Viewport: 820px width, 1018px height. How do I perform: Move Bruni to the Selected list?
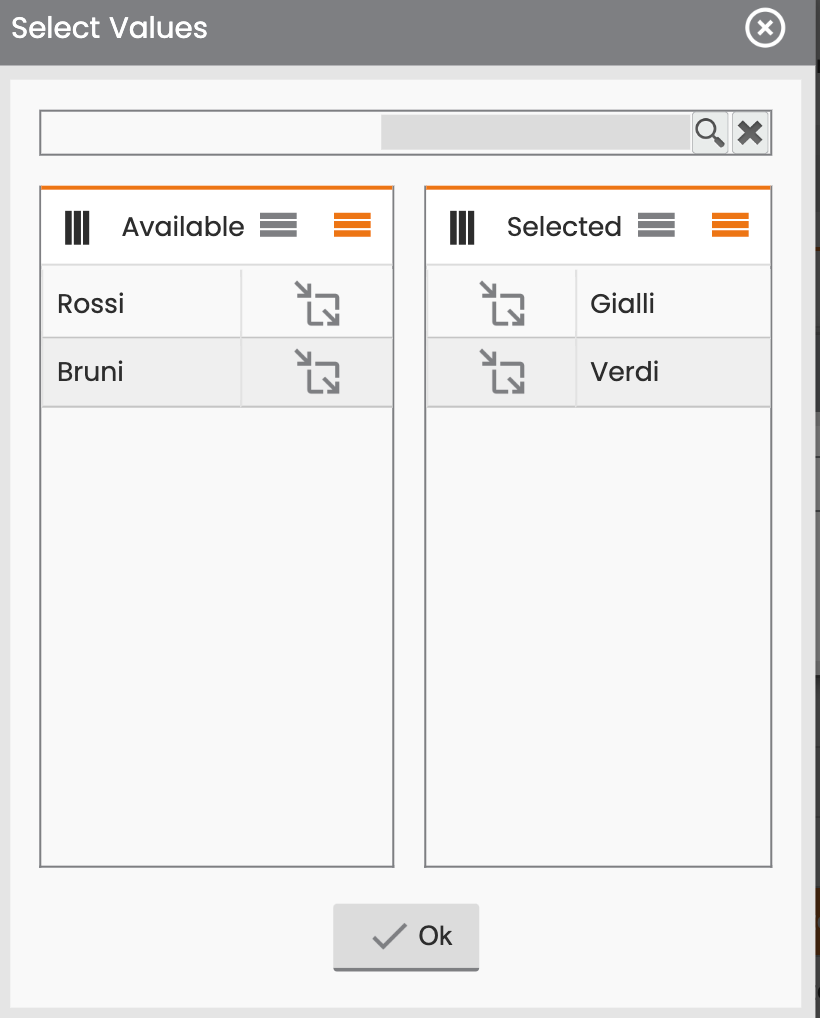[x=317, y=371]
